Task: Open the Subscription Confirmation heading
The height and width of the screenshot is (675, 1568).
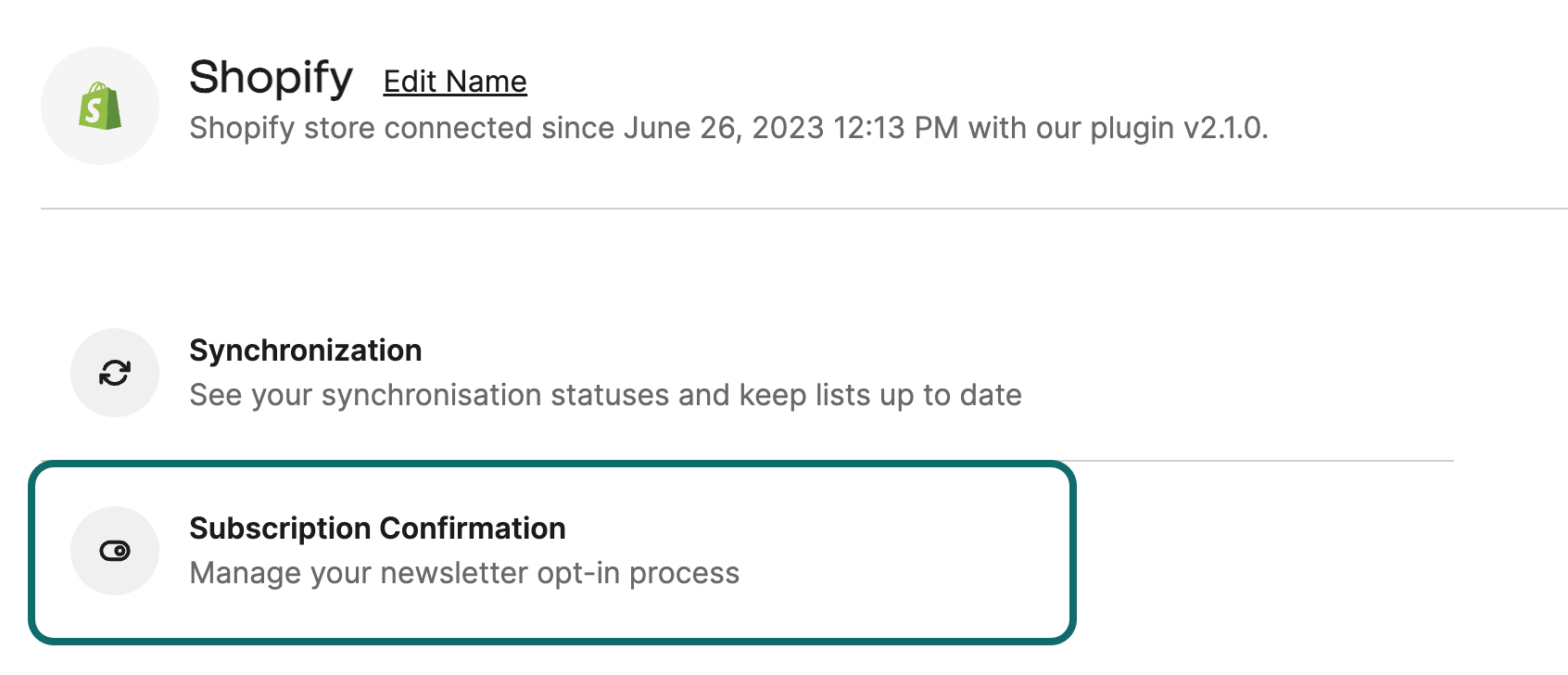Action: [x=377, y=529]
